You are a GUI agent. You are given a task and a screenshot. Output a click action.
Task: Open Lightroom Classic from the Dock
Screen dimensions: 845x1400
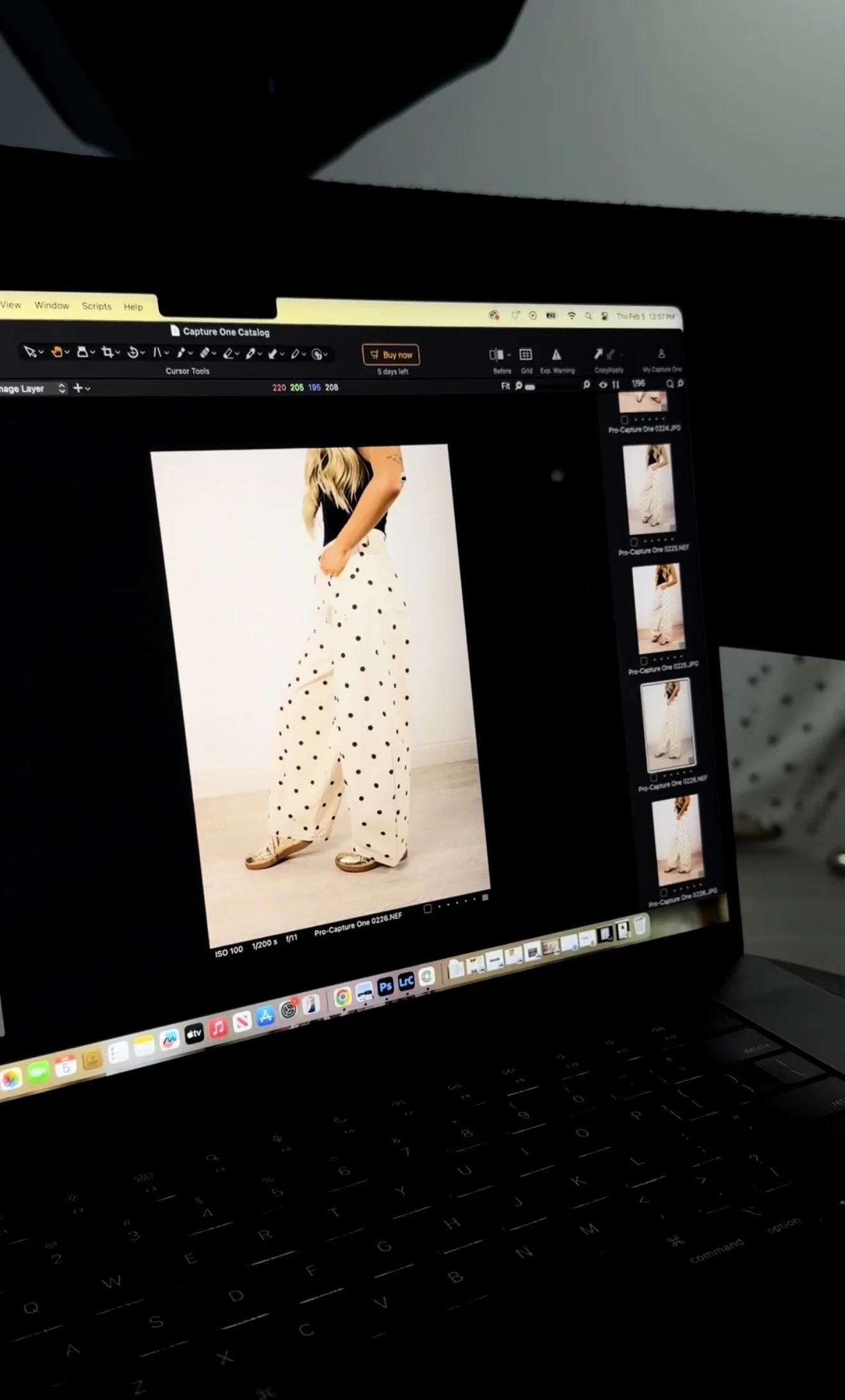tap(406, 982)
